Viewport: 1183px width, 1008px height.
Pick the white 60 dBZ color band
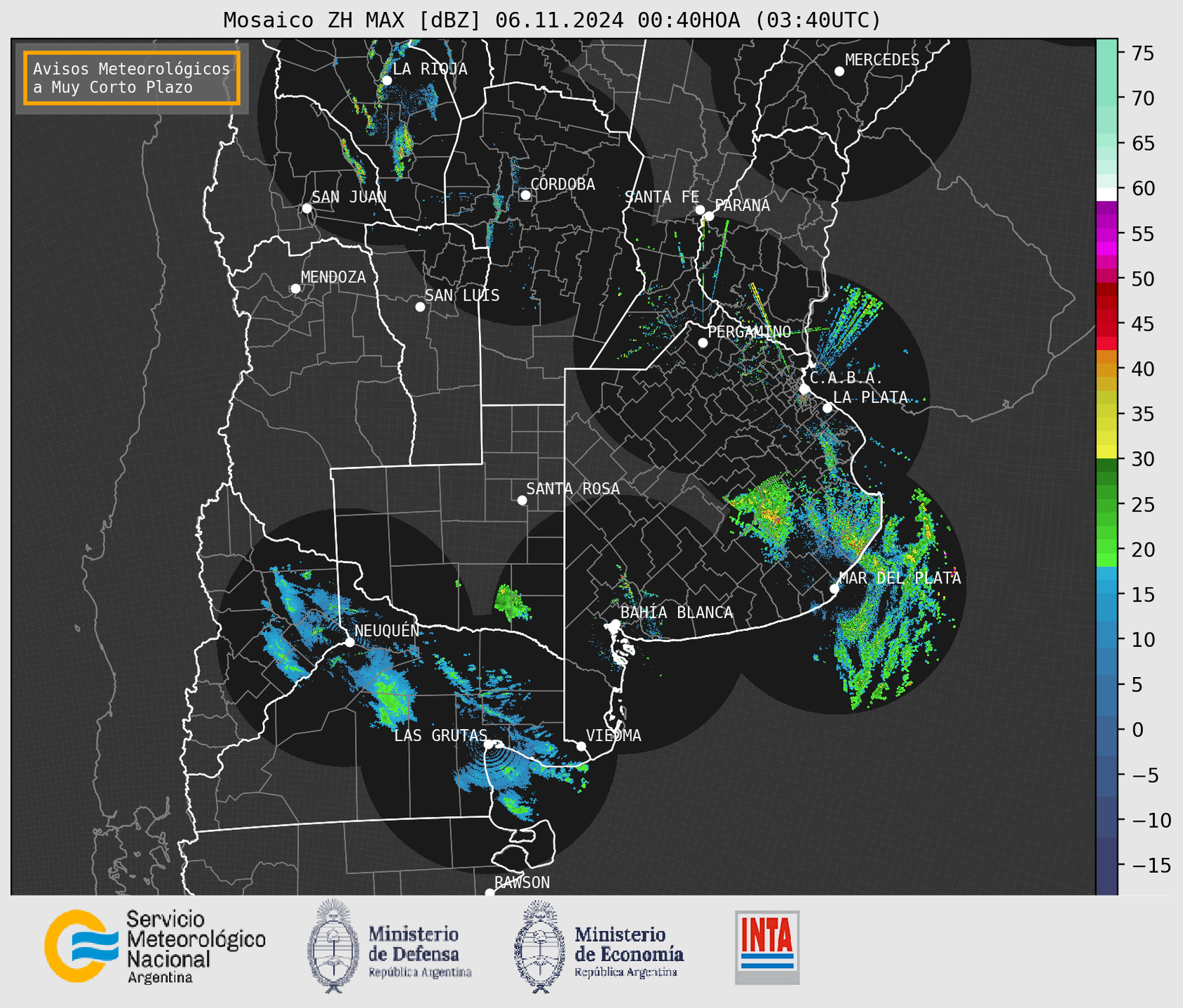(x=1107, y=193)
